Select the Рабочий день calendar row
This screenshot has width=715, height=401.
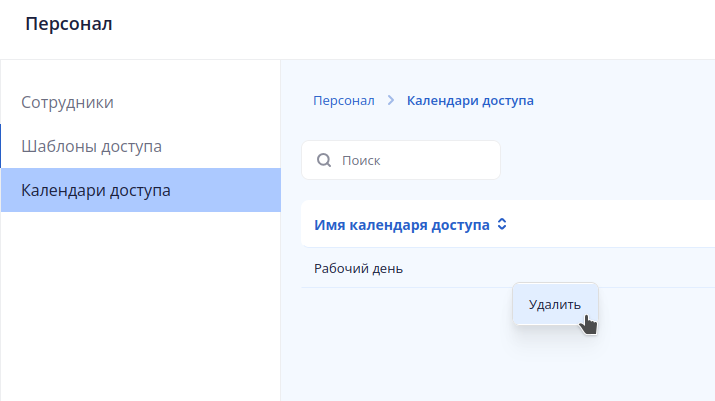(450, 268)
